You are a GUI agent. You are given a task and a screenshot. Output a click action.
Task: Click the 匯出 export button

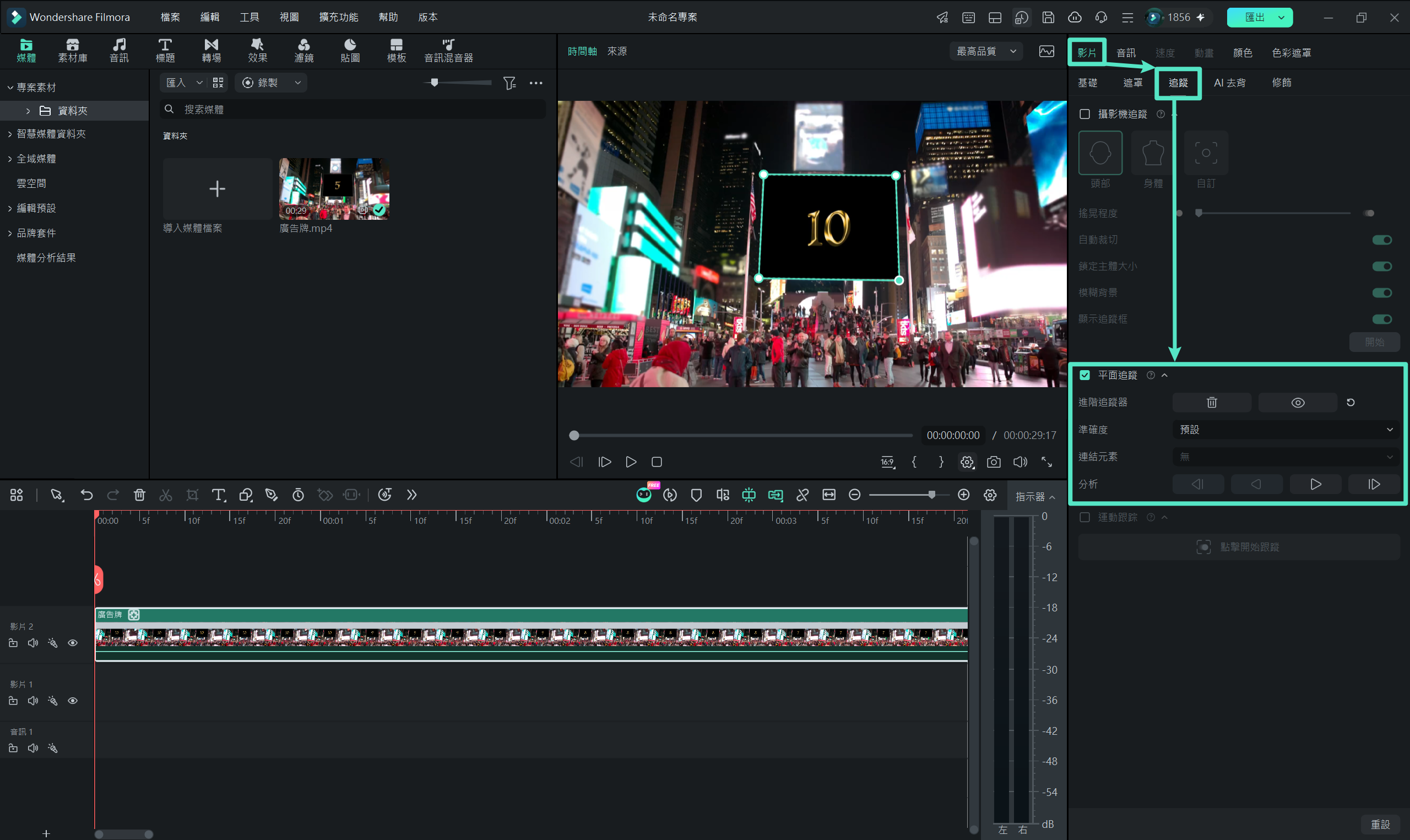pos(1259,17)
